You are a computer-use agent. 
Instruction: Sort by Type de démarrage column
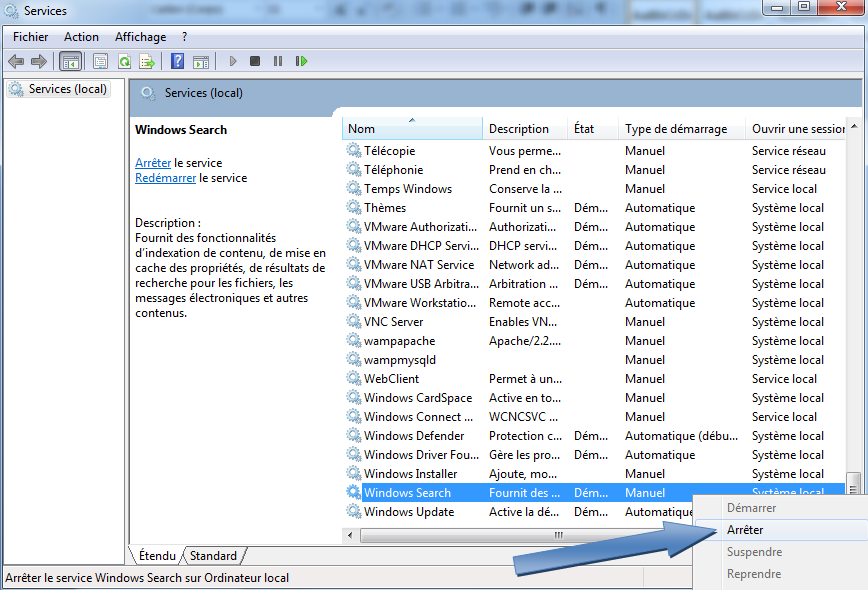(675, 129)
